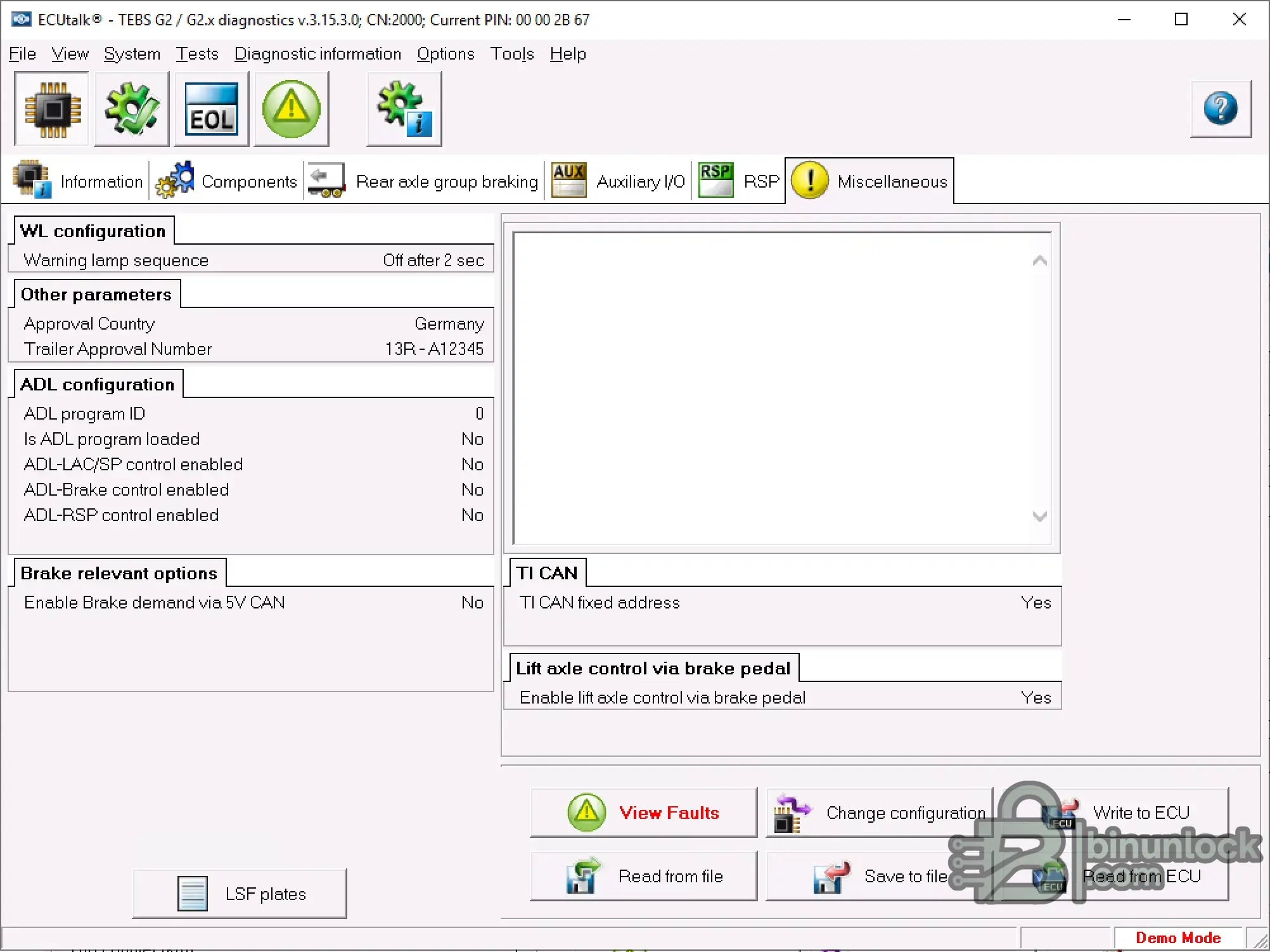Maximize the ECUtalk window
1270x952 pixels.
pyautogui.click(x=1181, y=20)
